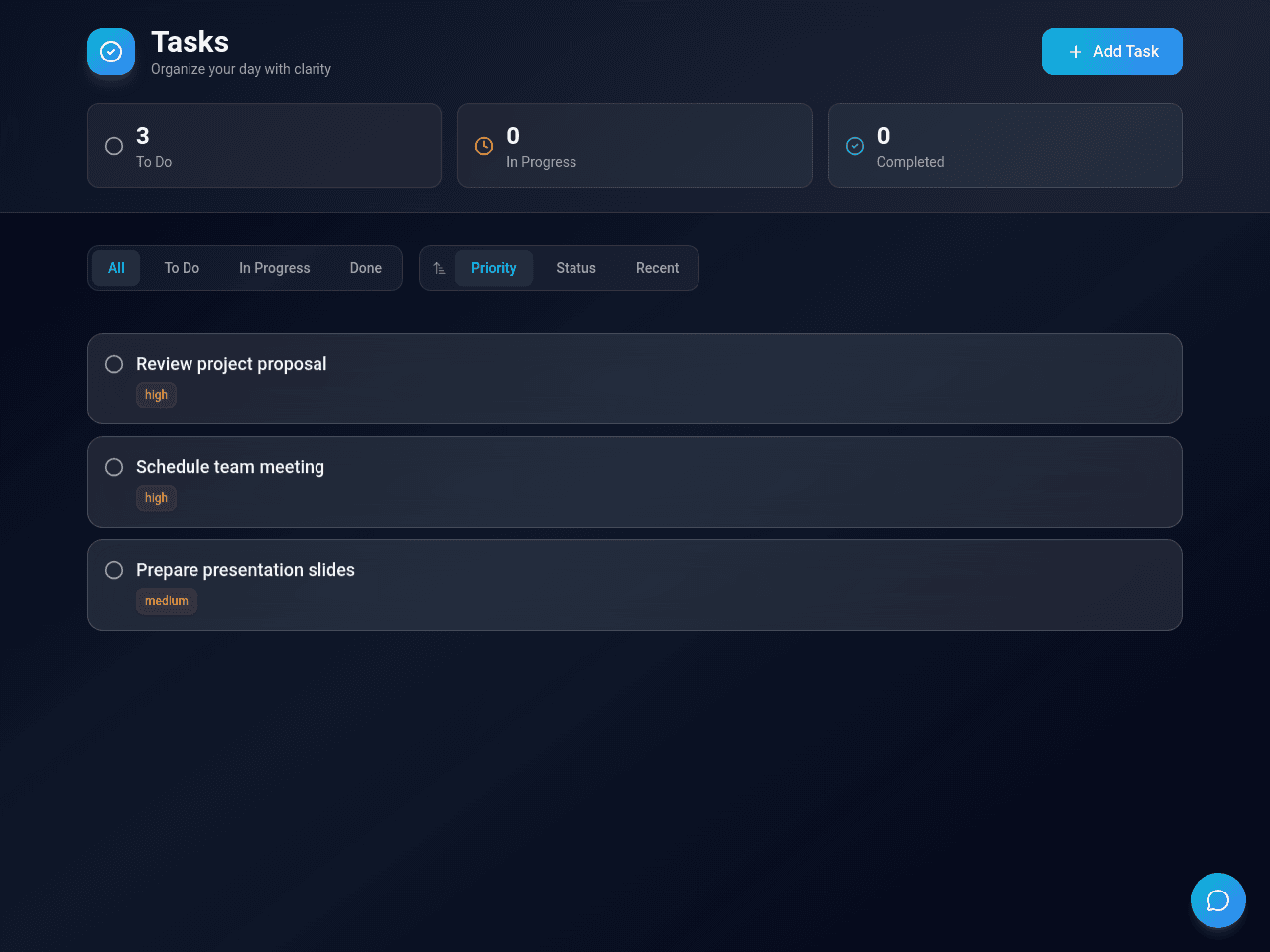Filter tasks by To Do
1270x952 pixels.
tap(182, 268)
